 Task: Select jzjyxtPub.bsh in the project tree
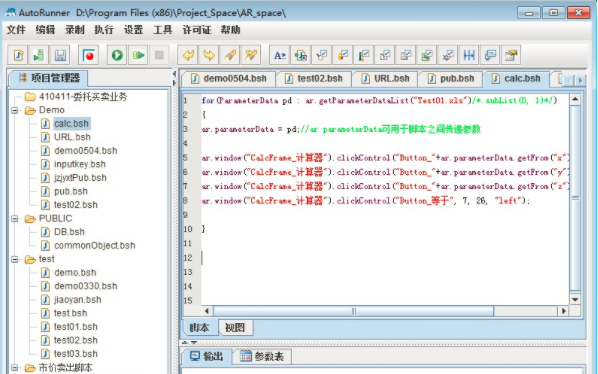click(74, 178)
